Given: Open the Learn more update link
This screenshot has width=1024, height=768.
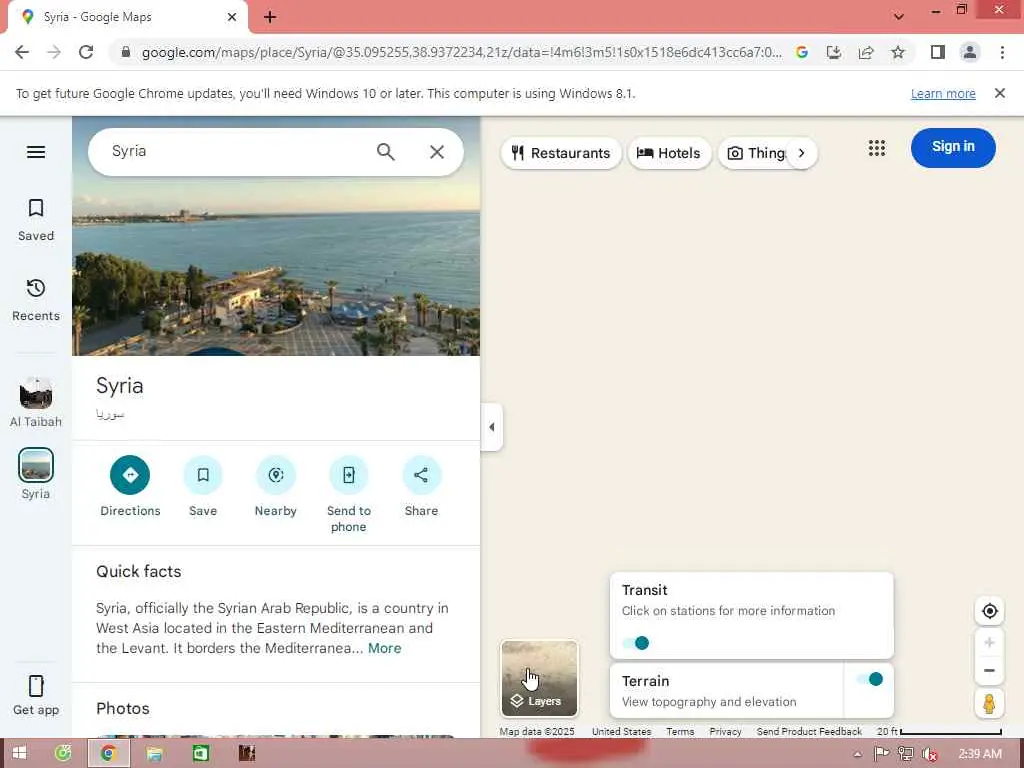Looking at the screenshot, I should pyautogui.click(x=943, y=93).
